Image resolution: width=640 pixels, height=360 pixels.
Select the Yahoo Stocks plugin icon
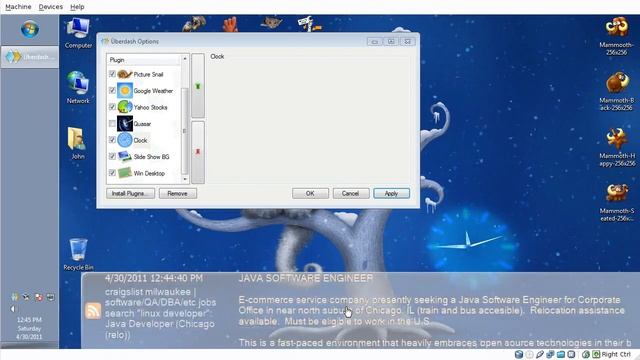point(125,107)
